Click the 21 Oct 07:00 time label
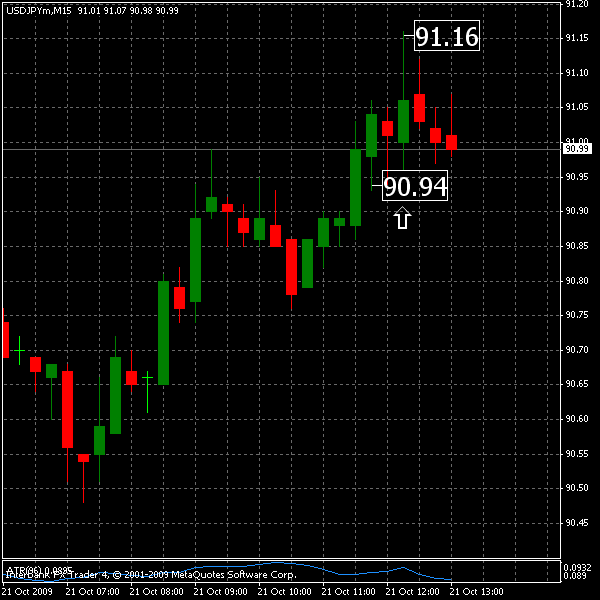 click(x=93, y=592)
